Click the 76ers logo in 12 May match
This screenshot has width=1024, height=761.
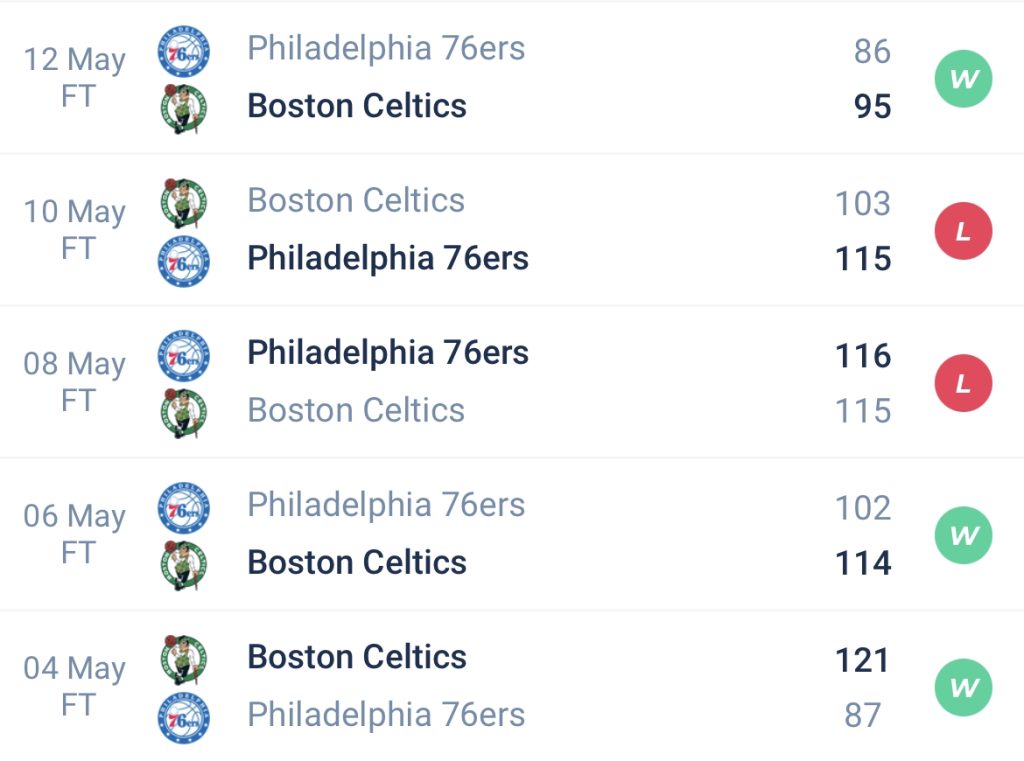(x=184, y=51)
